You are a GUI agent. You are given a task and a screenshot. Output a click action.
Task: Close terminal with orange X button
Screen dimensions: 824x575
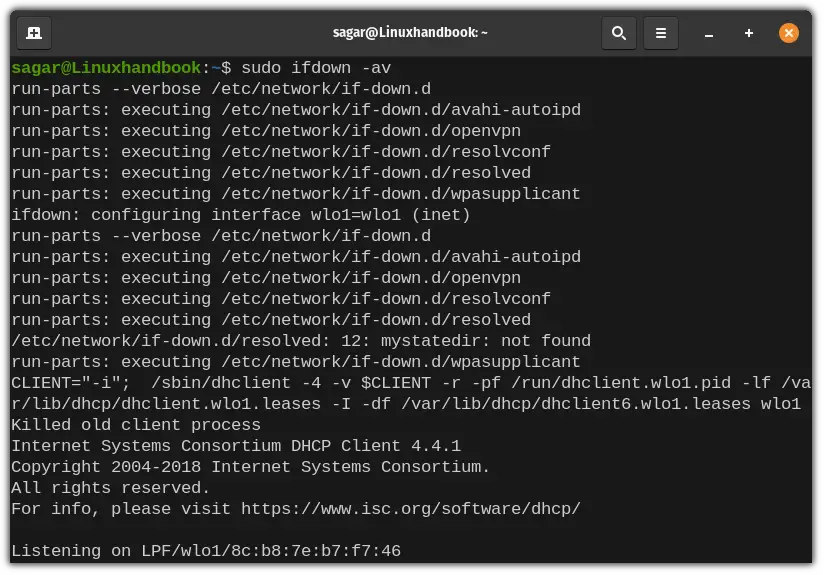point(789,33)
